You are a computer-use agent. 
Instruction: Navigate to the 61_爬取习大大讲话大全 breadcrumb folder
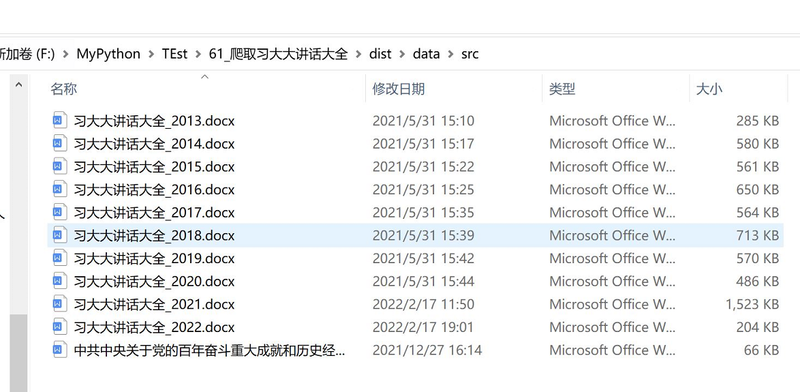(x=278, y=54)
